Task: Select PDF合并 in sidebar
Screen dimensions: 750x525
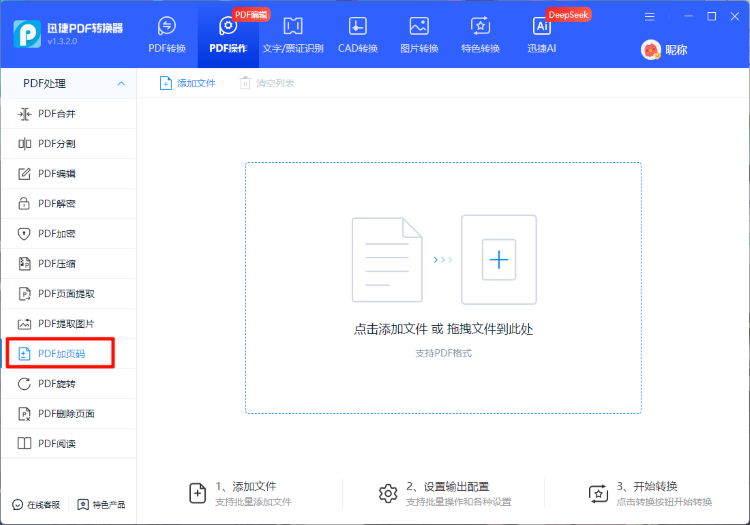Action: point(57,114)
